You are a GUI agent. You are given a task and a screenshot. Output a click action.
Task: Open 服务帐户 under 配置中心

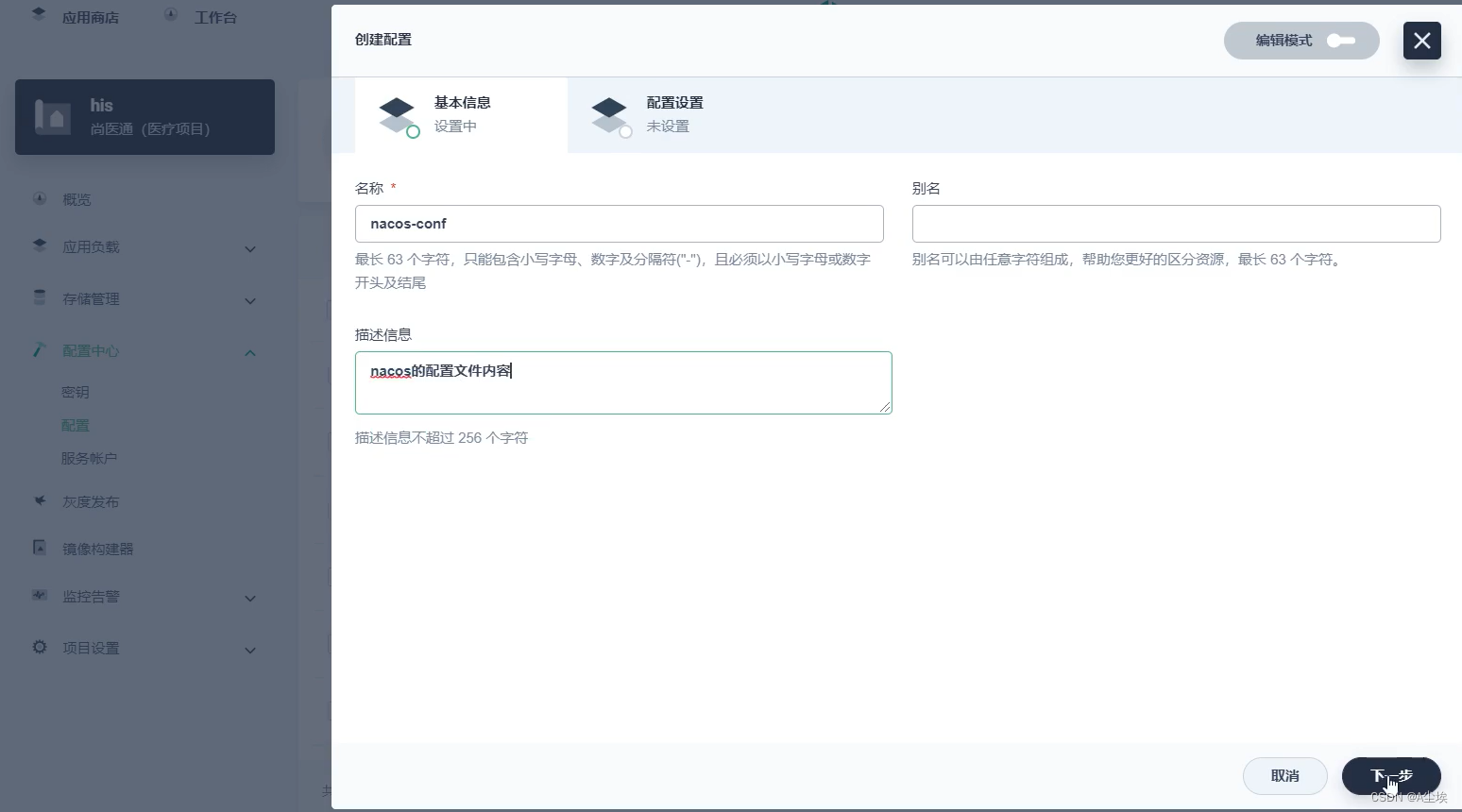click(89, 459)
